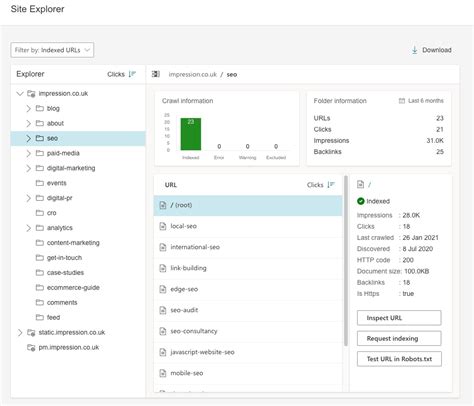Select the seo-audit URL row
Image resolution: width=474 pixels, height=406 pixels.
pyautogui.click(x=248, y=310)
